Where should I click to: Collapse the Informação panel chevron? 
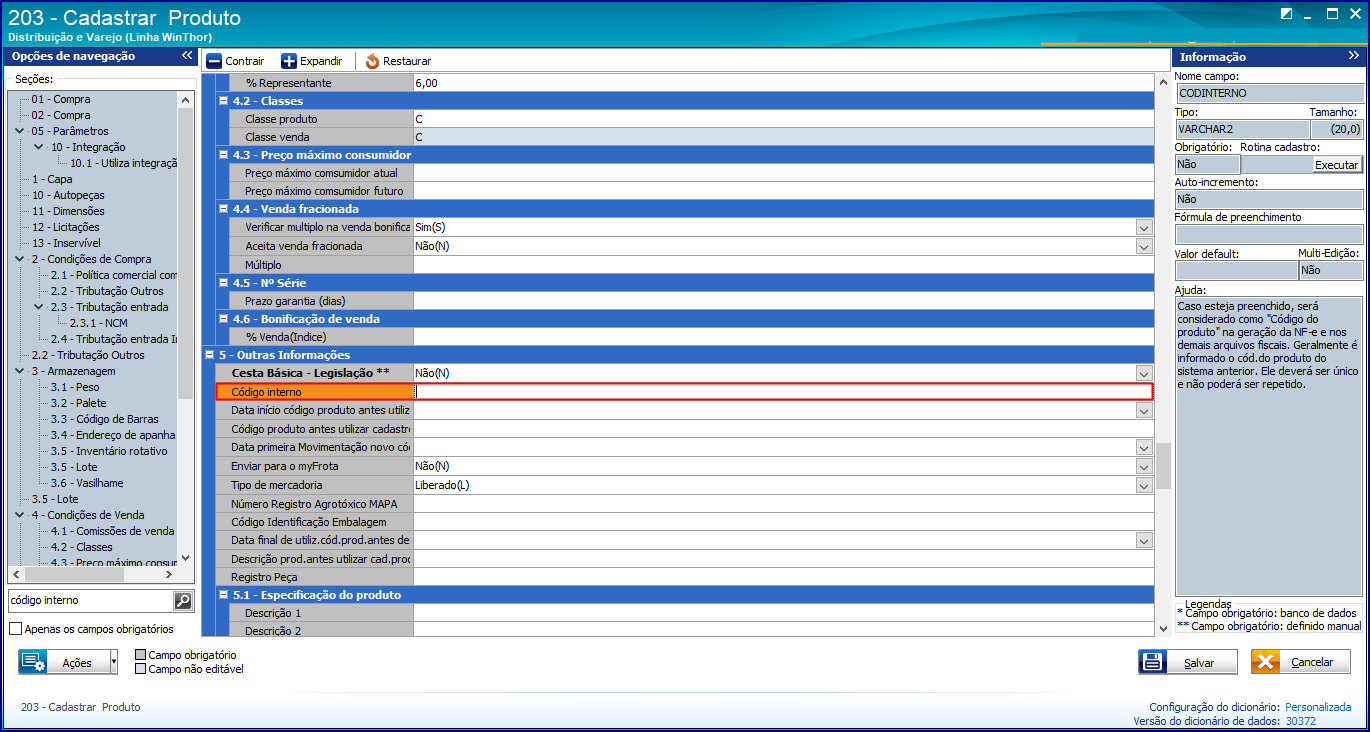tap(1353, 57)
